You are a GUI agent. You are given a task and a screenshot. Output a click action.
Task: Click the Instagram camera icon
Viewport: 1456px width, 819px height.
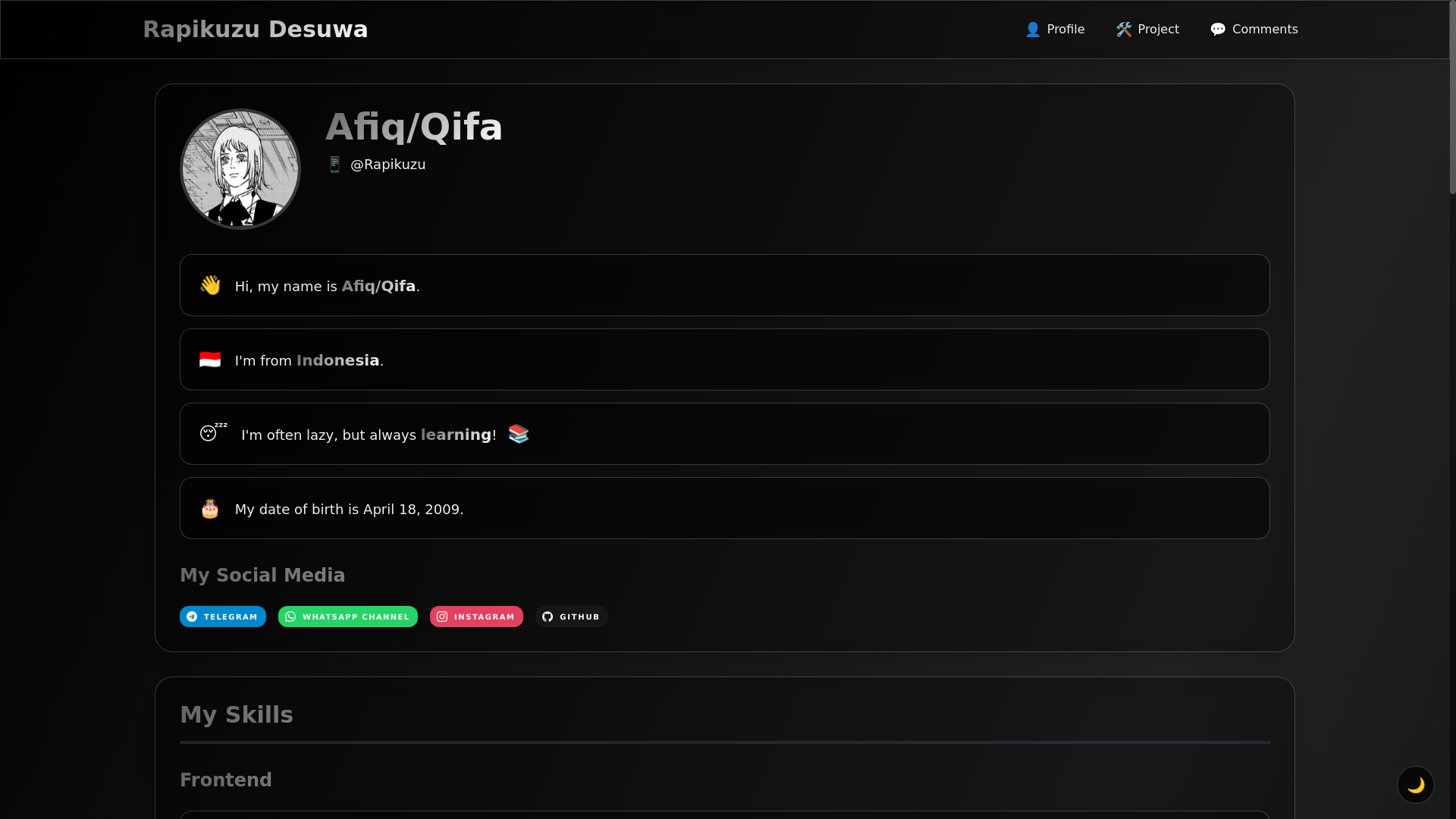pyautogui.click(x=442, y=617)
